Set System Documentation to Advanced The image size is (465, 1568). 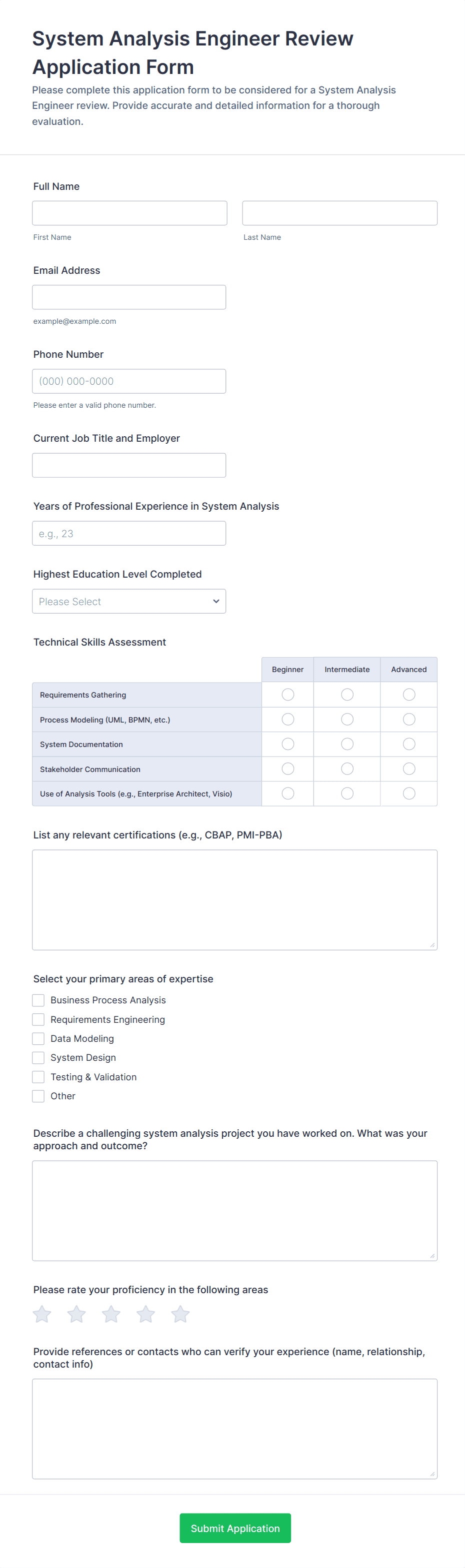(x=409, y=744)
